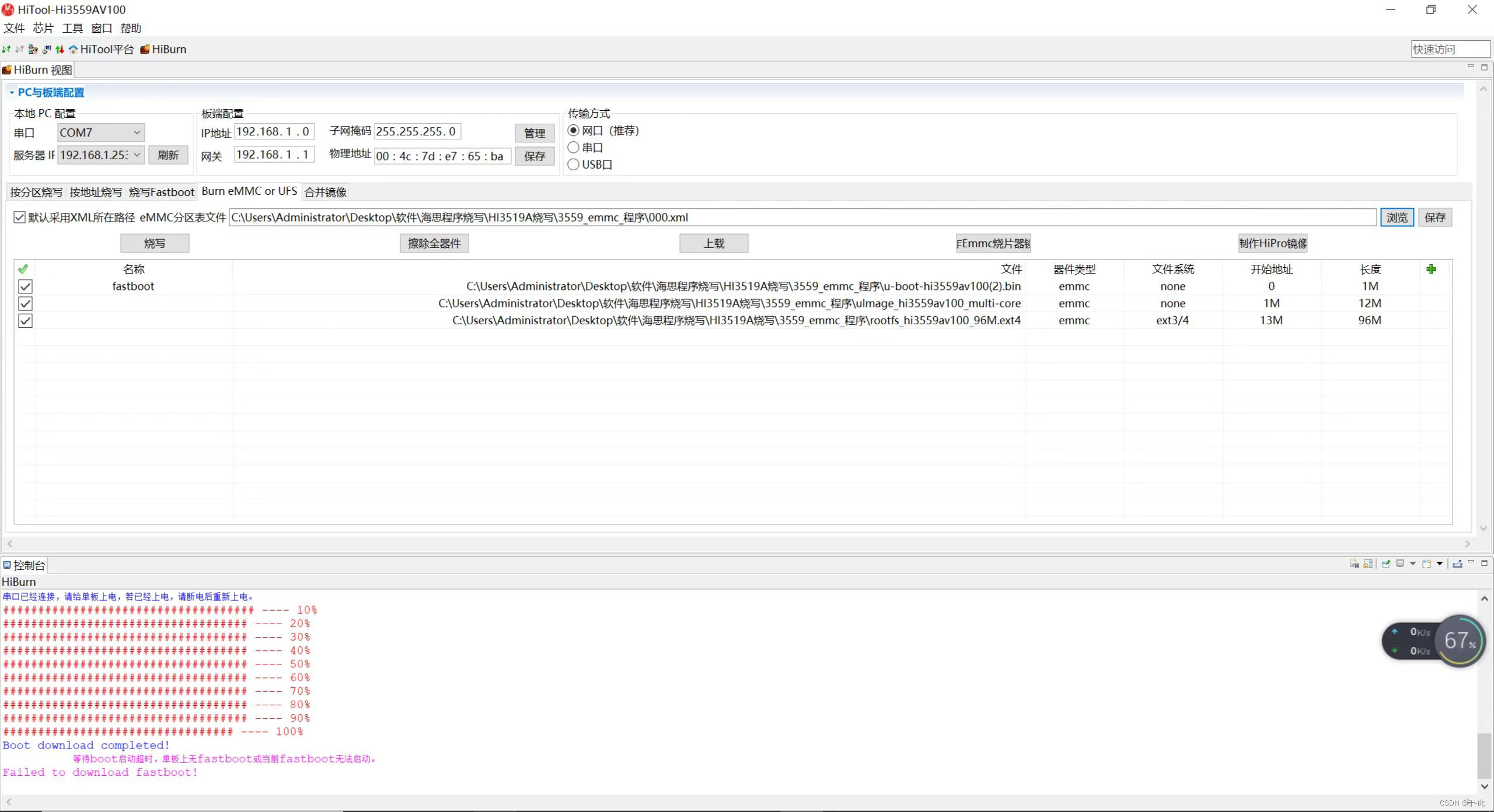
Task: Uncheck the fastboot partition checkbox
Action: (x=25, y=286)
